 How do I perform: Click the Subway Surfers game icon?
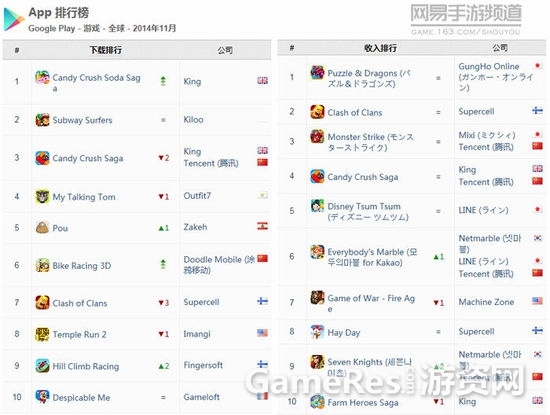(x=42, y=120)
